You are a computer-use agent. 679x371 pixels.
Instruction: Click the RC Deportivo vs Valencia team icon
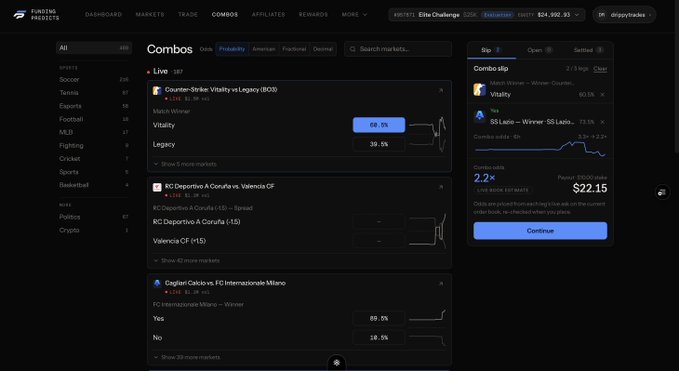point(157,187)
